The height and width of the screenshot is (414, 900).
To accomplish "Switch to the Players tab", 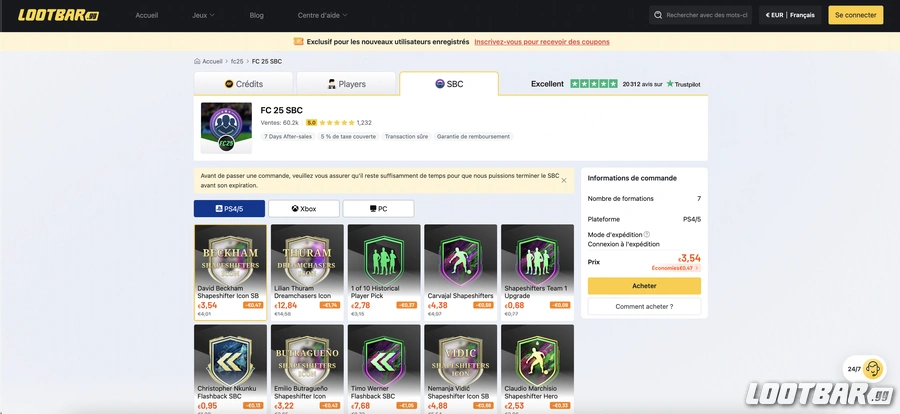I will coord(346,84).
